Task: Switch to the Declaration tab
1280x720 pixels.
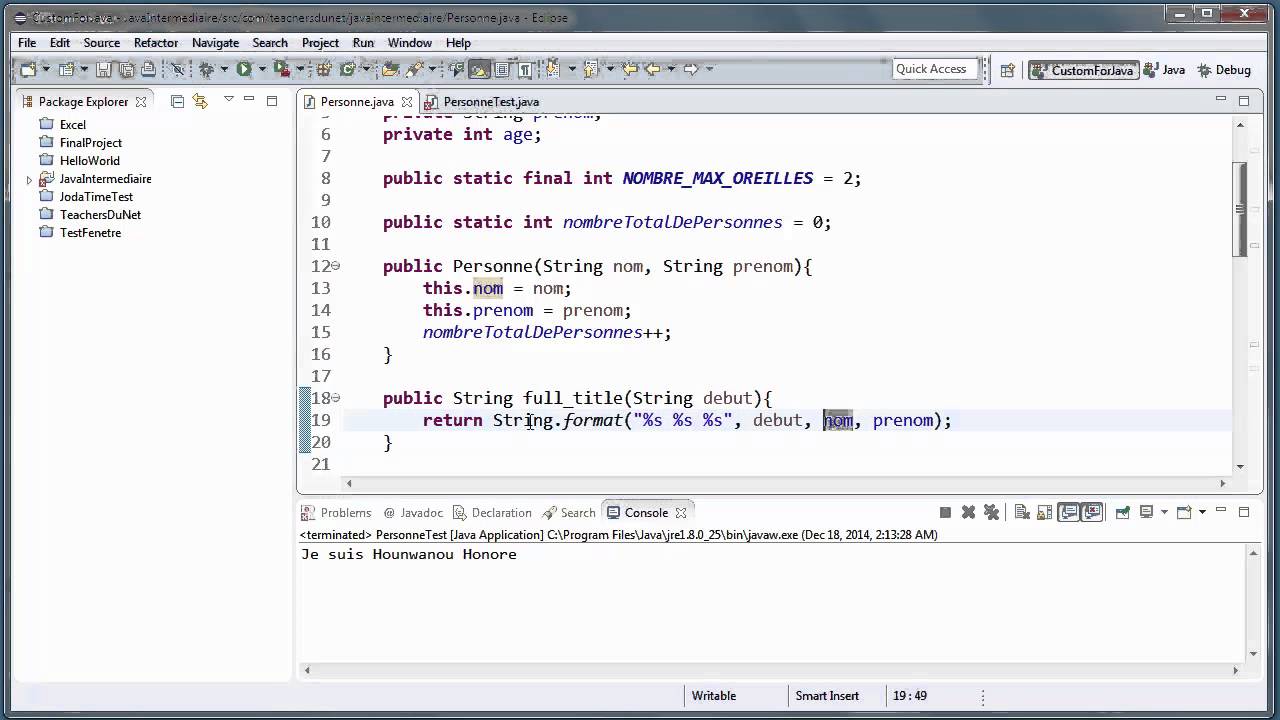Action: pyautogui.click(x=492, y=512)
